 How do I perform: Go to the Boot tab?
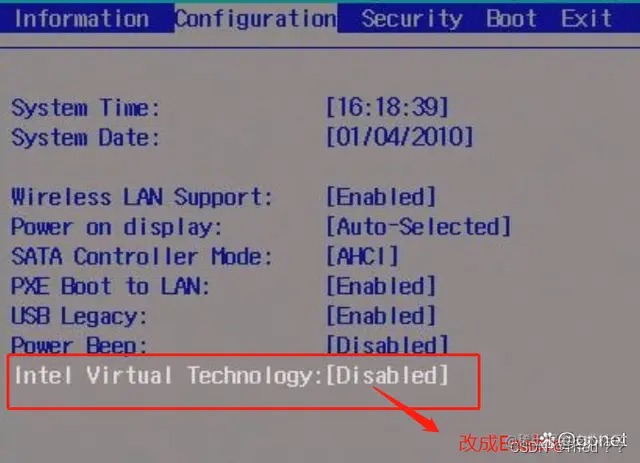click(x=511, y=19)
